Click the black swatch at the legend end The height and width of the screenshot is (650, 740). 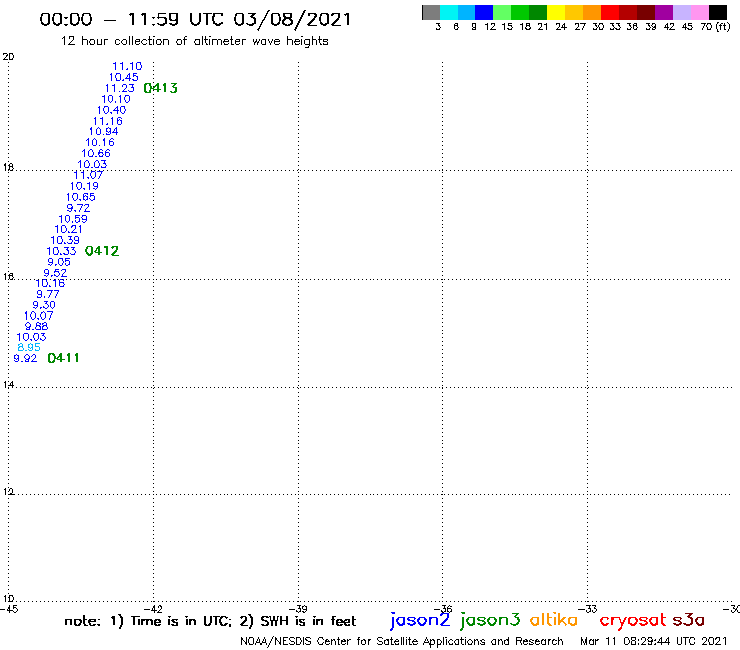(718, 12)
